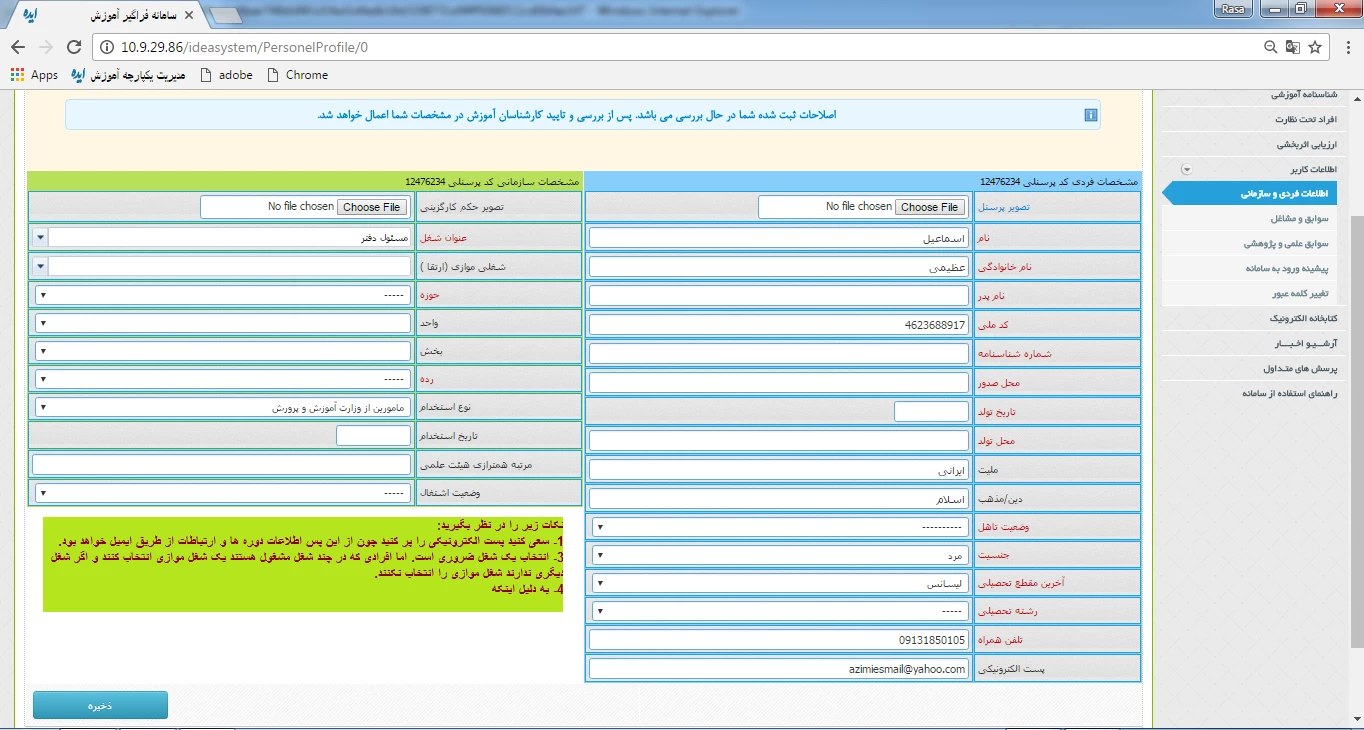Click the ذخیره save button
1364x730 pixels.
[x=100, y=705]
